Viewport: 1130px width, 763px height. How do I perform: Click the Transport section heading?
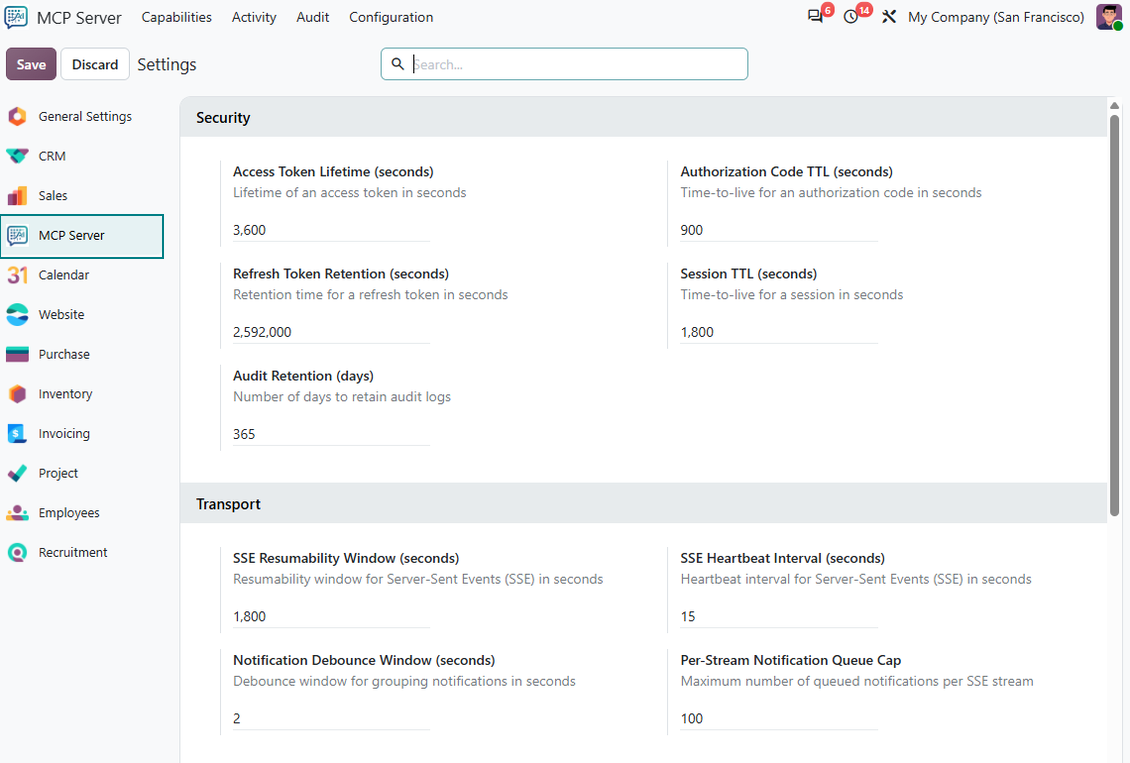coord(228,504)
